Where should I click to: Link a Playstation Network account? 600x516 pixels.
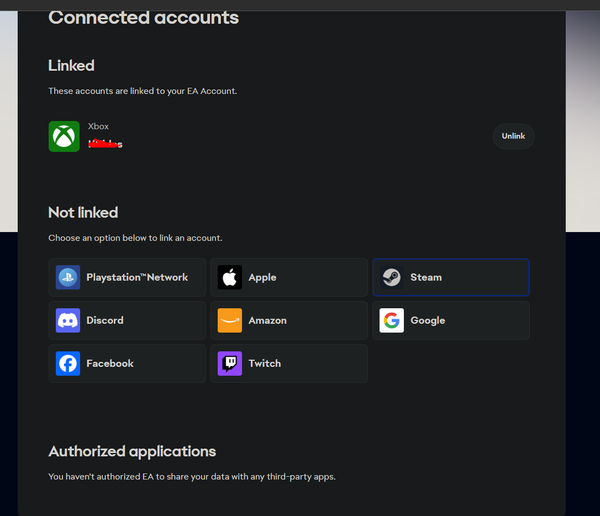point(127,277)
